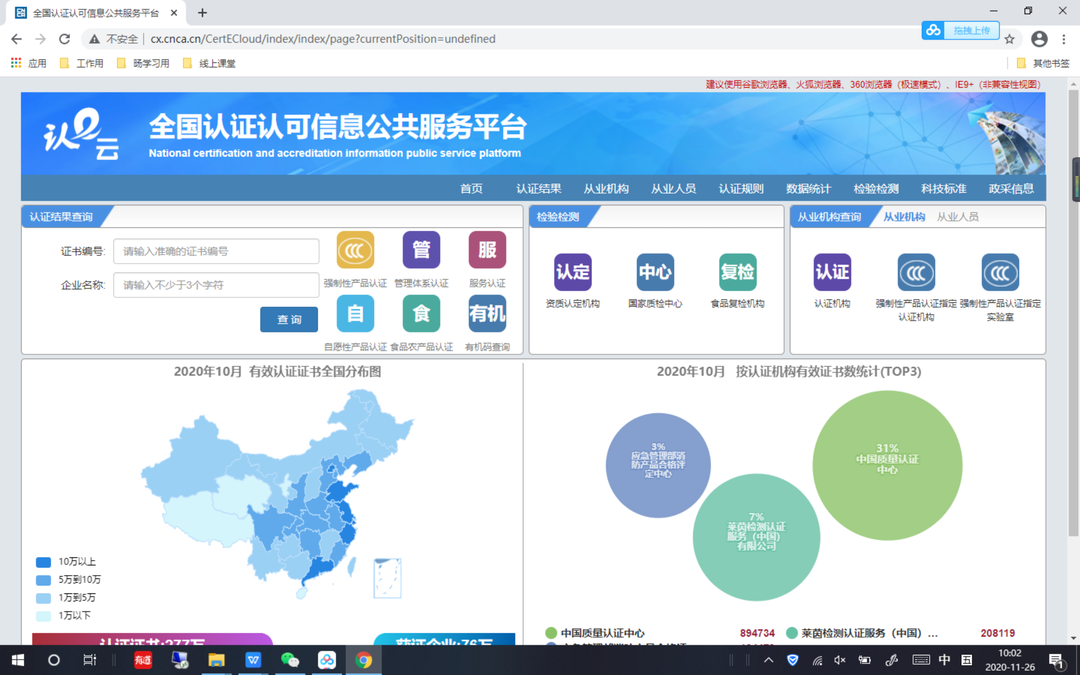Open the 工作用 bookmarks folder
Image resolution: width=1080 pixels, height=675 pixels.
(x=81, y=63)
